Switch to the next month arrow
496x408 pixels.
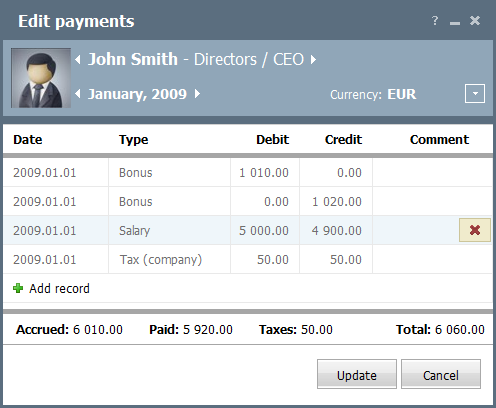coord(197,94)
